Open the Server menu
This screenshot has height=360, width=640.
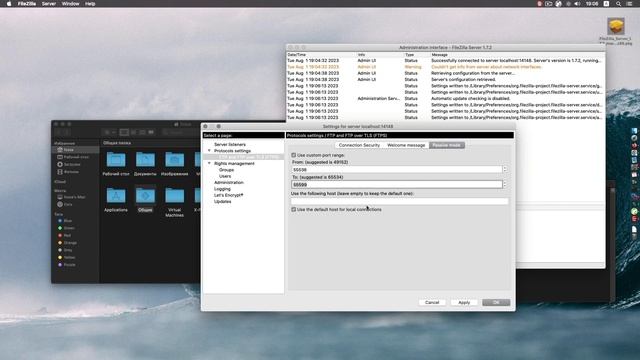[x=49, y=4]
